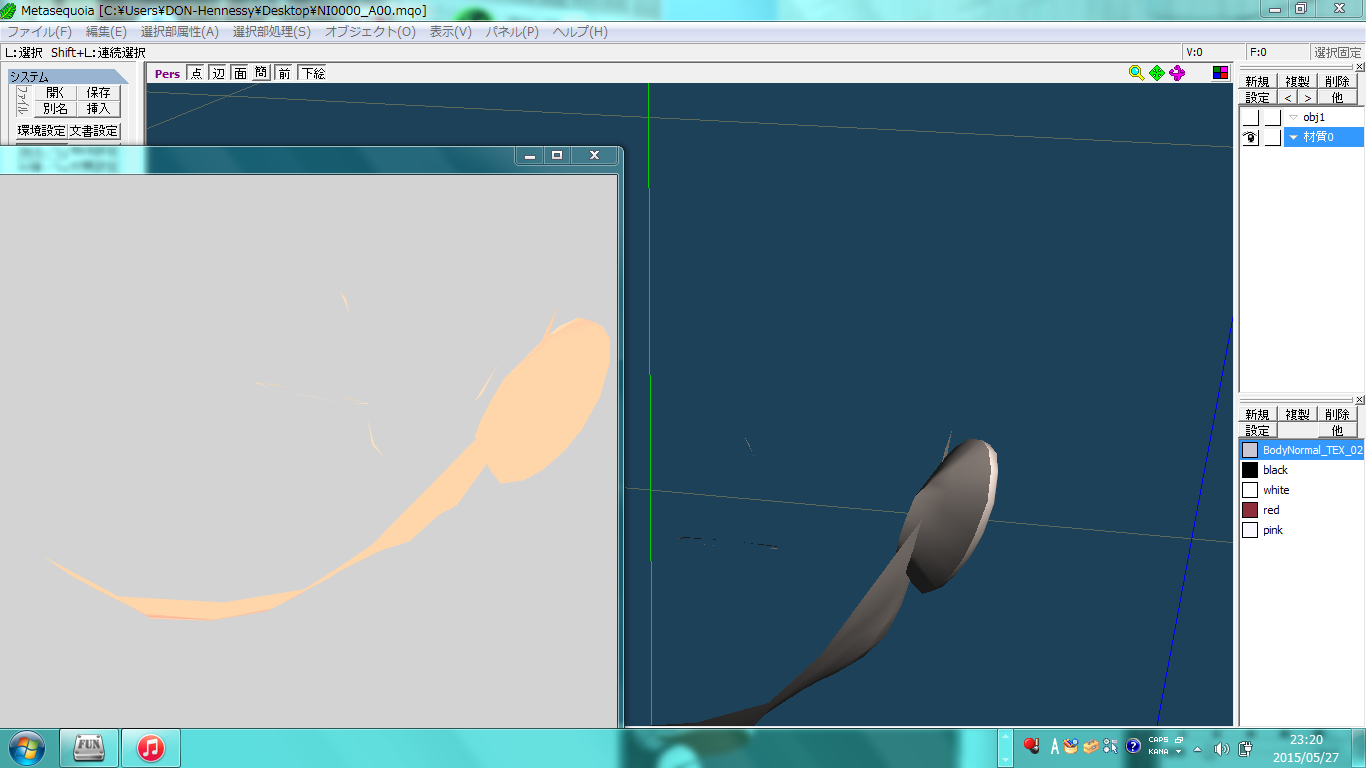Click the yellow magnifier zoom icon
This screenshot has height=768, width=1366.
[x=1136, y=73]
